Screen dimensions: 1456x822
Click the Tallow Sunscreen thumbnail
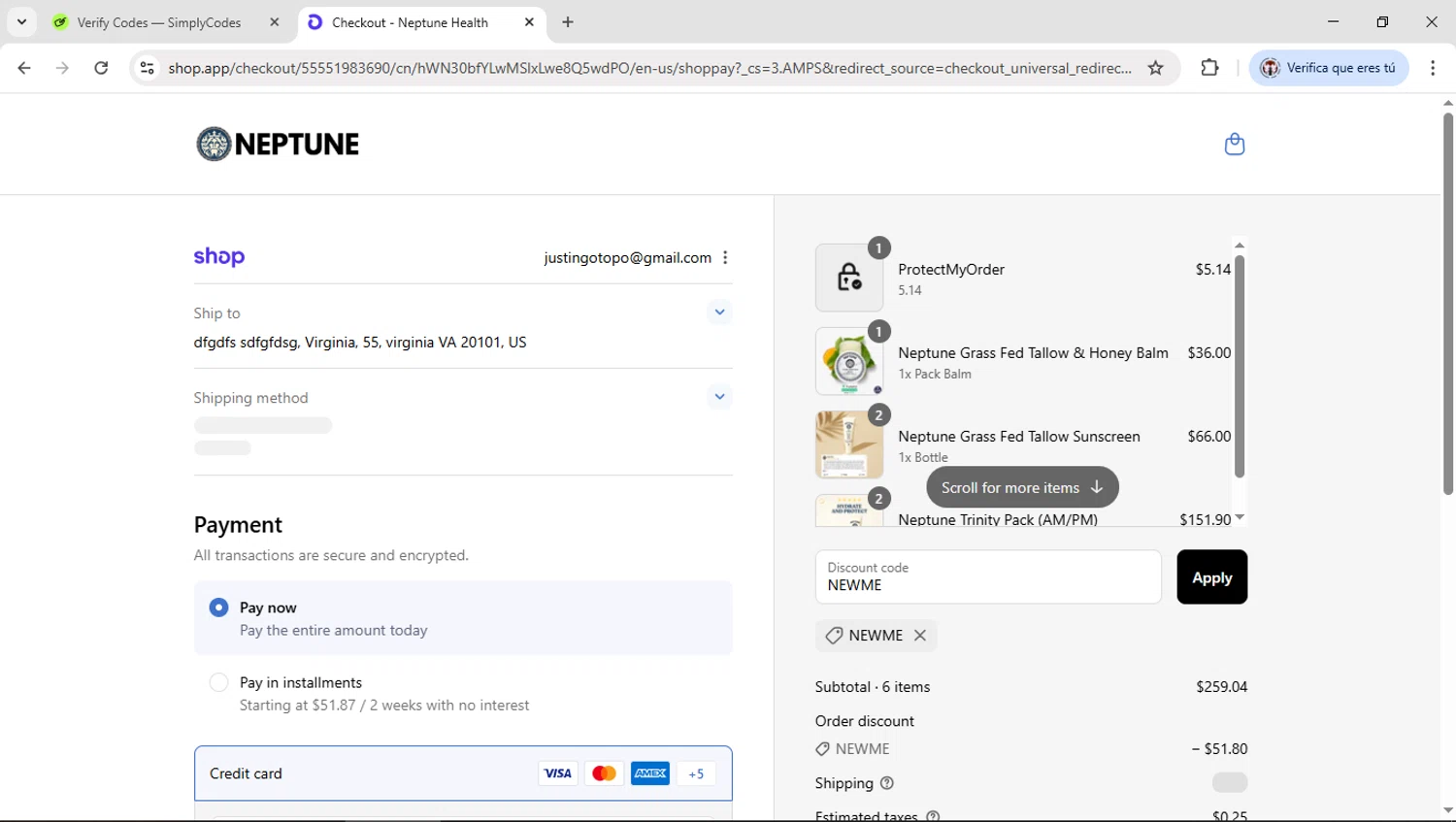coord(849,444)
